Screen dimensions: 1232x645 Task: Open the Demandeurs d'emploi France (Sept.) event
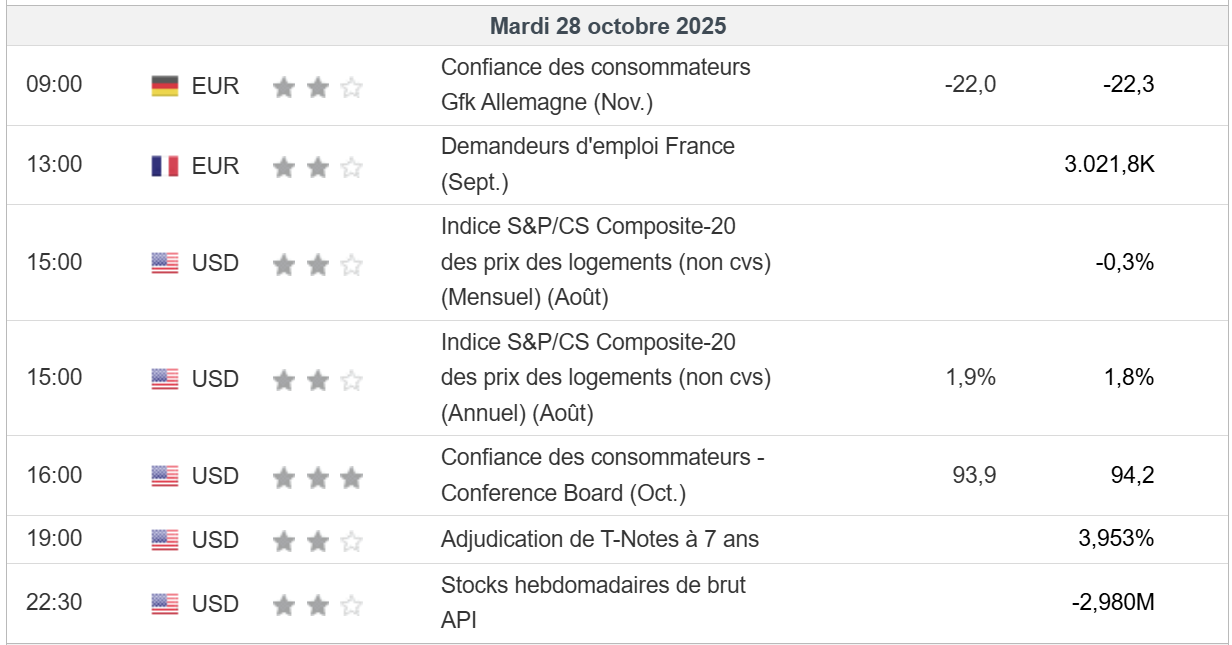588,165
